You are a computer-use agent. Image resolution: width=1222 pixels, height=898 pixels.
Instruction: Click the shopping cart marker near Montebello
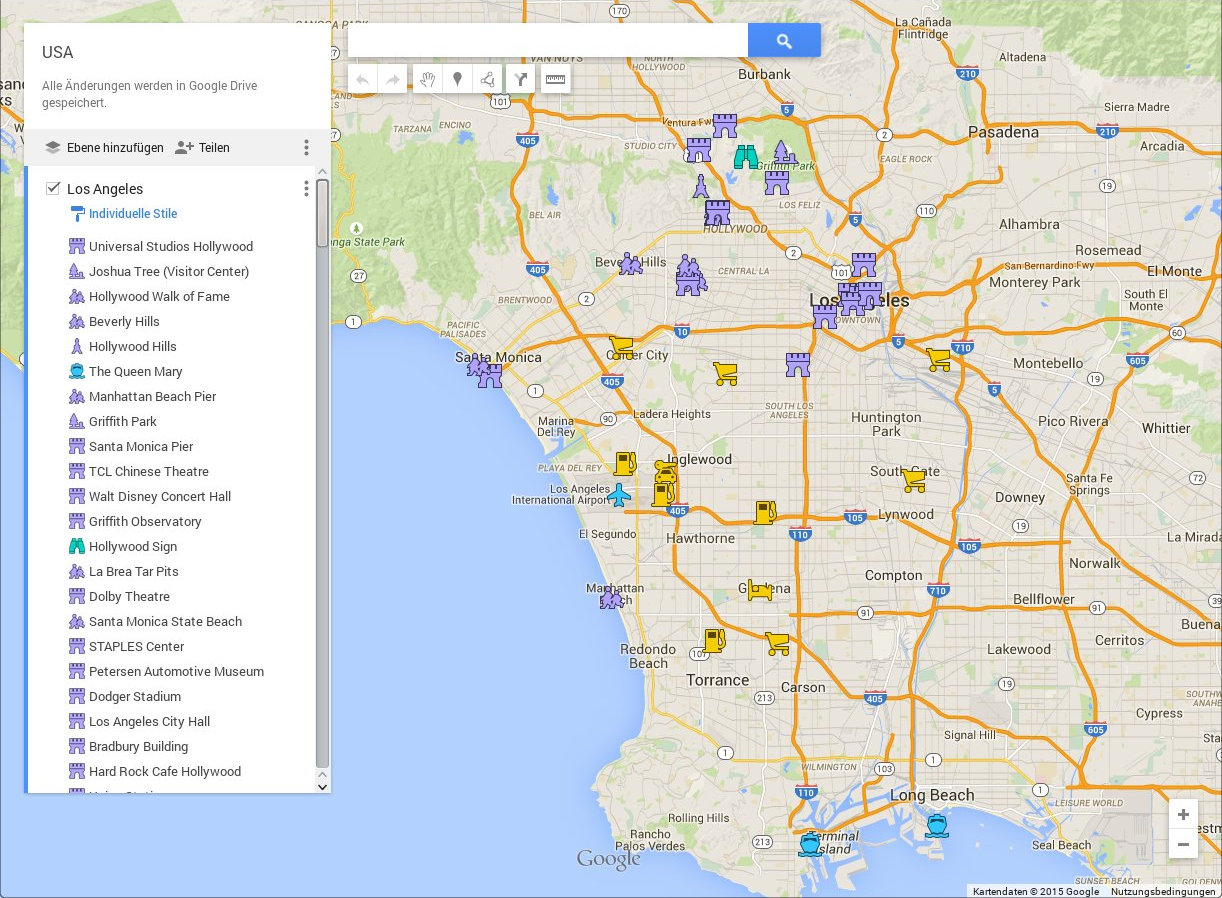[938, 359]
